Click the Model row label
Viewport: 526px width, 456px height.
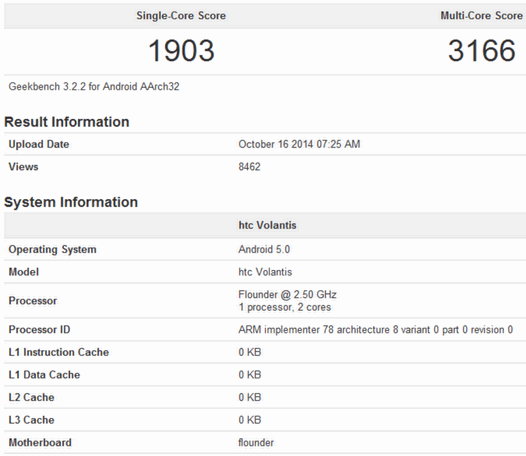tap(23, 272)
